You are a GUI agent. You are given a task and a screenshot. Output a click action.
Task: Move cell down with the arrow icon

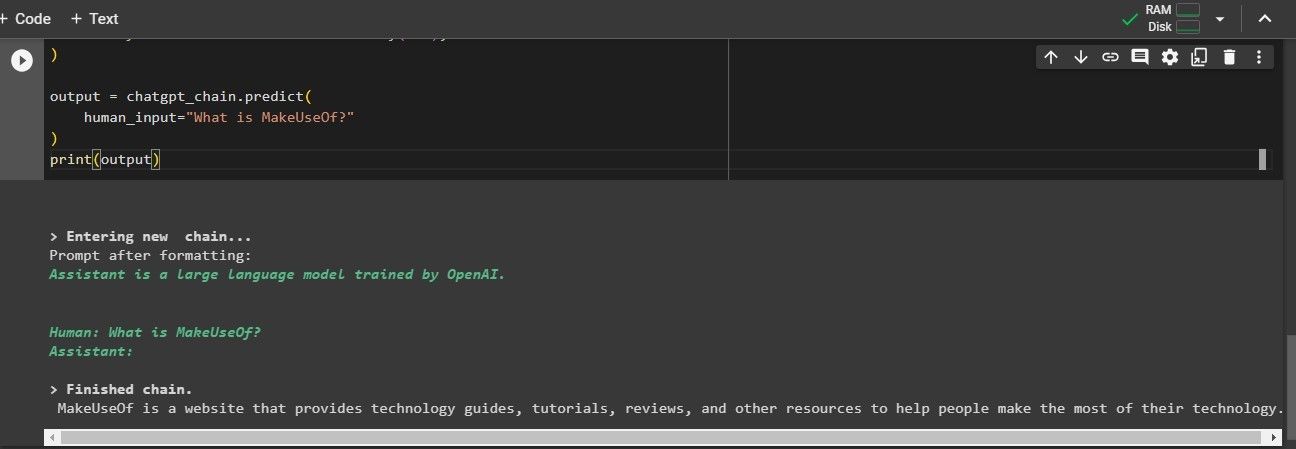click(1080, 57)
